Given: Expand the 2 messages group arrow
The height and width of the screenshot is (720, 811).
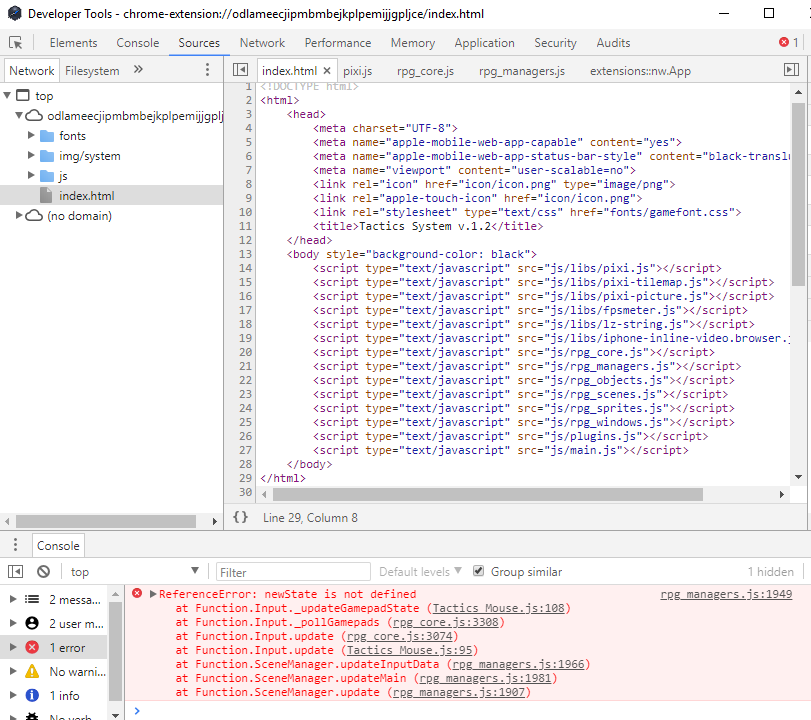Looking at the screenshot, I should 13,599.
